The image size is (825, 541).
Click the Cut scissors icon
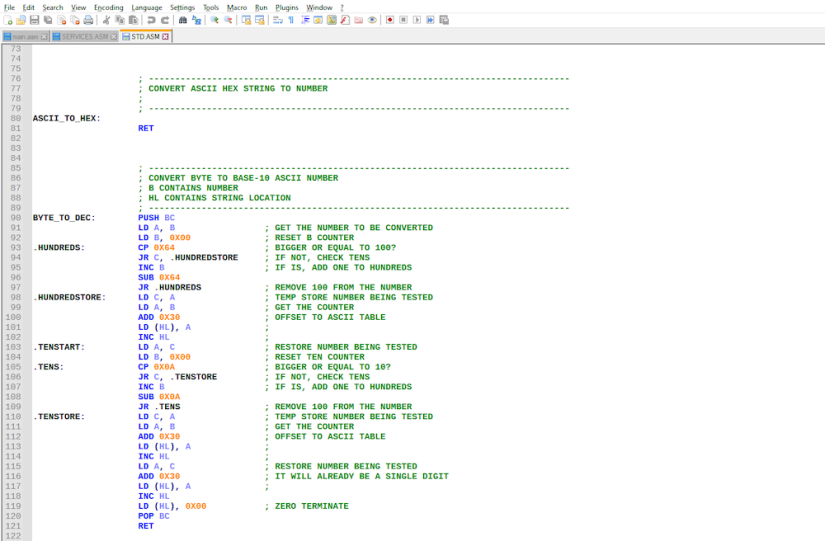106,20
